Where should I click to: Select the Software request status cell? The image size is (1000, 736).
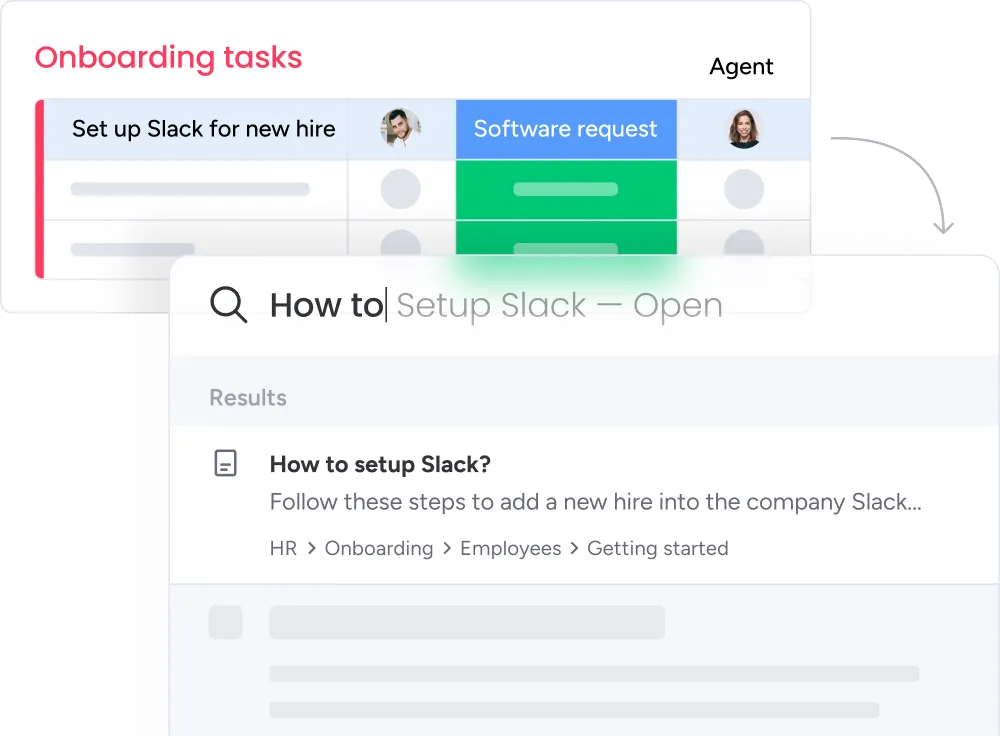566,129
